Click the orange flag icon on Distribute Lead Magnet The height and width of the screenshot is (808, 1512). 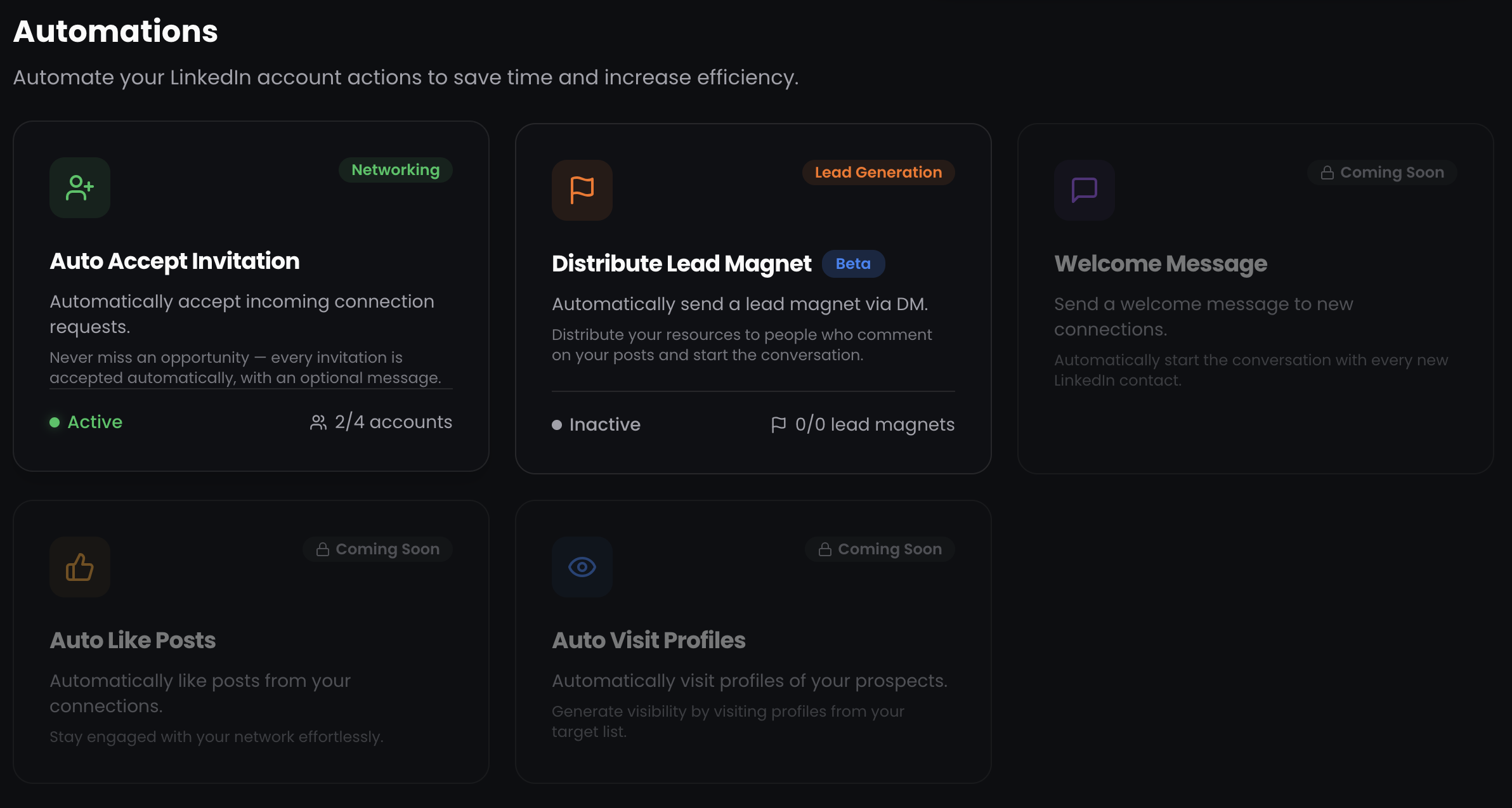pyautogui.click(x=582, y=190)
